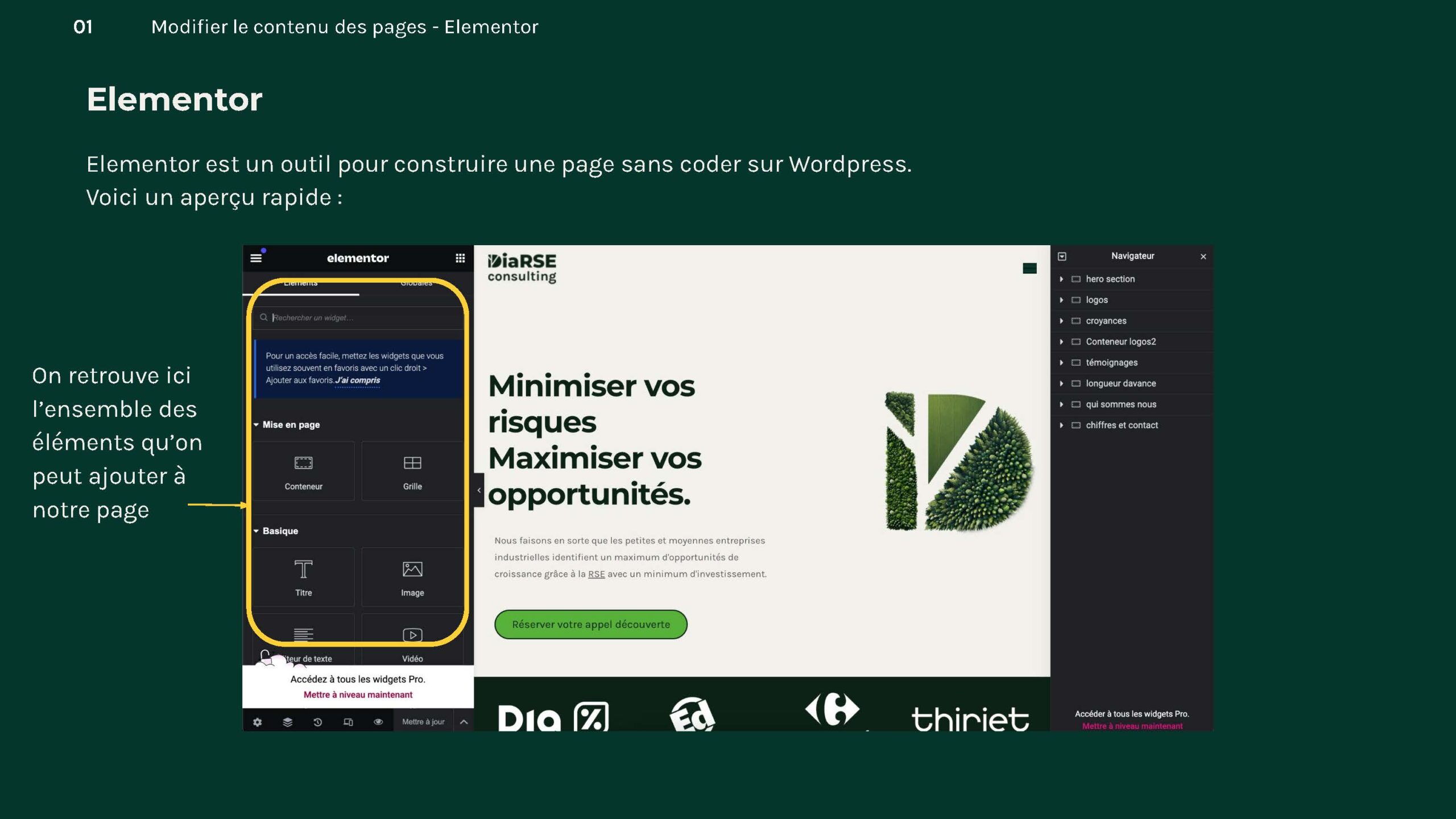This screenshot has height=819, width=1456.
Task: Open save options arrow next to Mettre à jour
Action: (x=464, y=722)
